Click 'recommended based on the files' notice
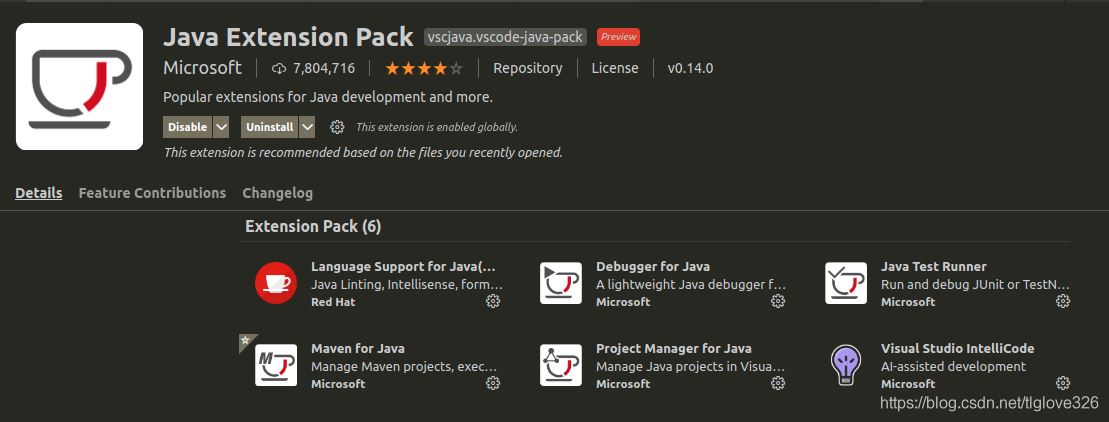1109x422 pixels. [363, 152]
